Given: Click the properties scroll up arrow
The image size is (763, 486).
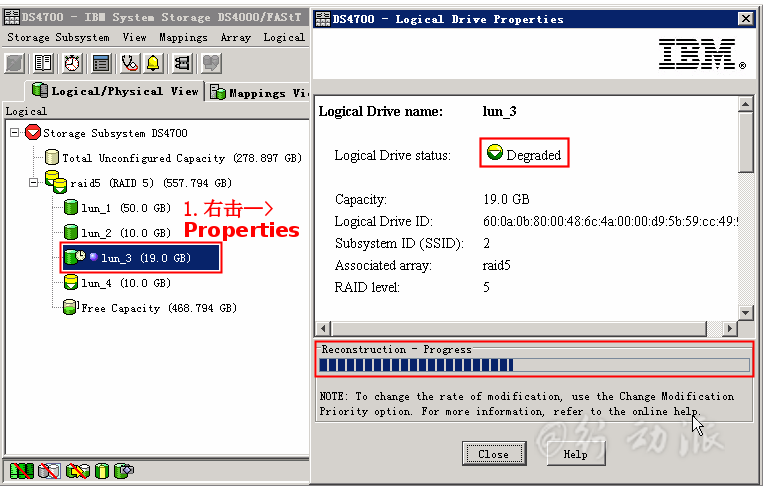Looking at the screenshot, I should (745, 104).
